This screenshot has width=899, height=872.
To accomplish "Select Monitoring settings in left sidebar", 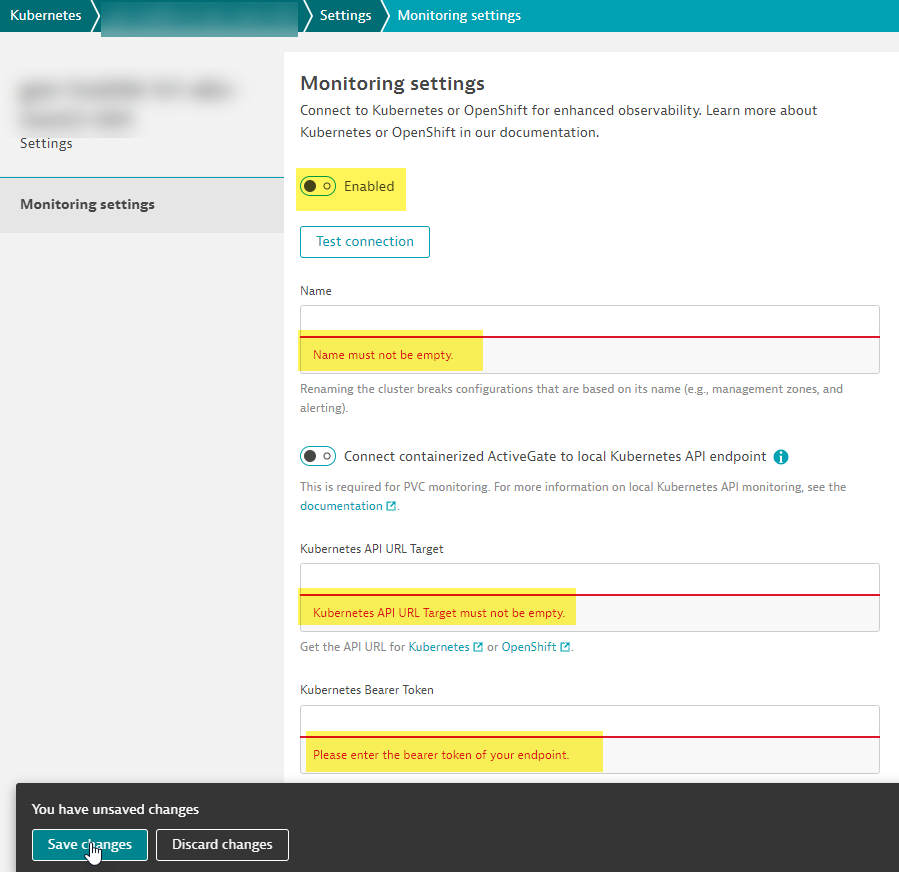I will (x=88, y=205).
